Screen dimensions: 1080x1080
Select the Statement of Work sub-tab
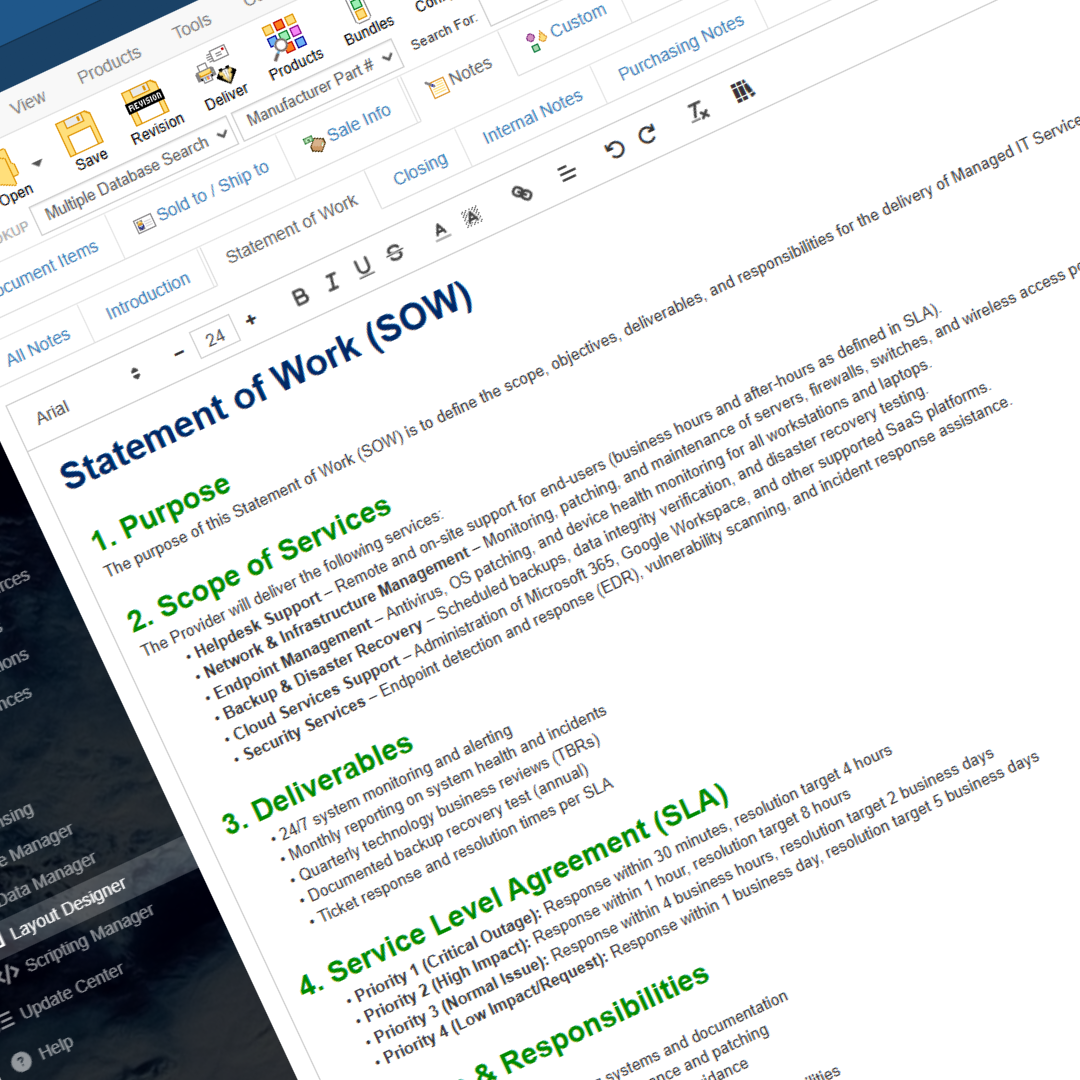(292, 229)
